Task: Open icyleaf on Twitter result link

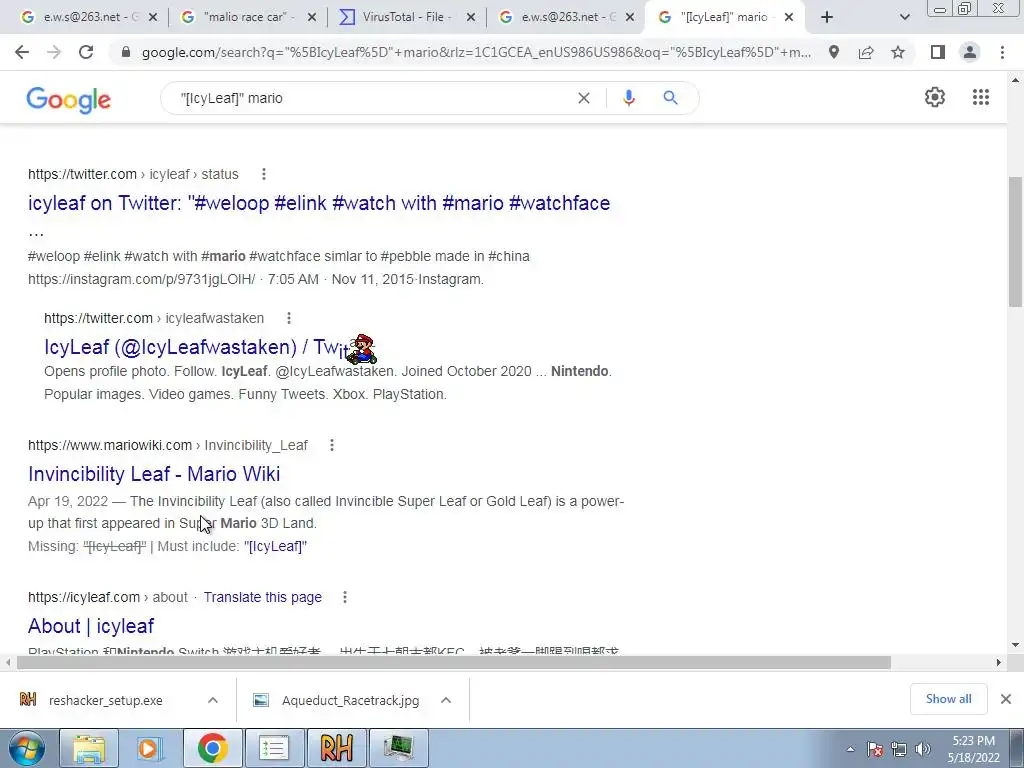Action: tap(319, 203)
